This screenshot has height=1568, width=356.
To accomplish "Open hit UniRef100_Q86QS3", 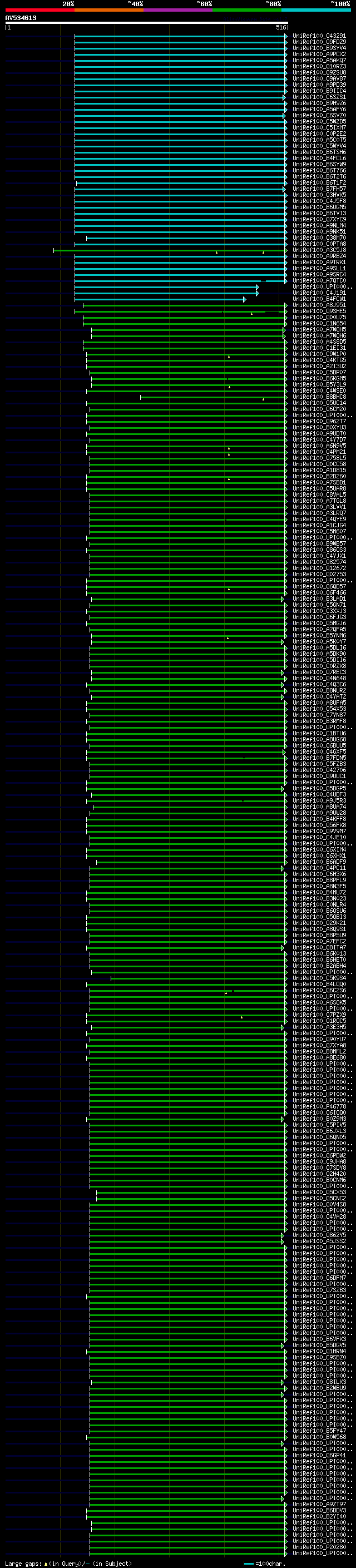I will click(319, 550).
